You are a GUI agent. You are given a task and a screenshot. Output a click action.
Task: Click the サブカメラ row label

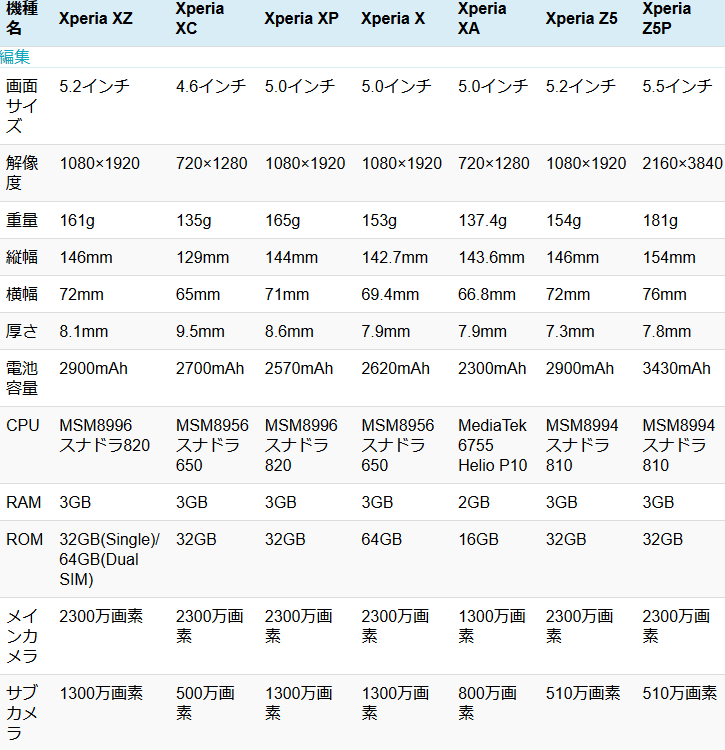click(22, 713)
